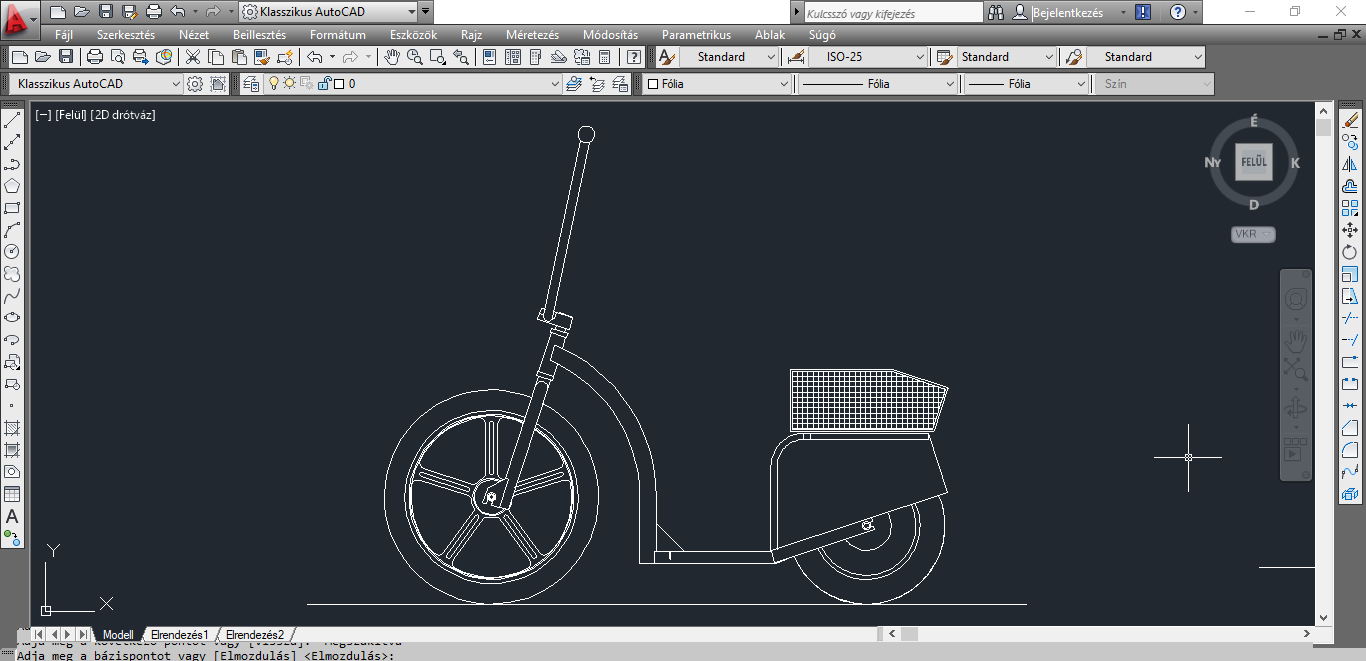Image resolution: width=1366 pixels, height=661 pixels.
Task: Select the Polyline tool
Action: (12, 164)
